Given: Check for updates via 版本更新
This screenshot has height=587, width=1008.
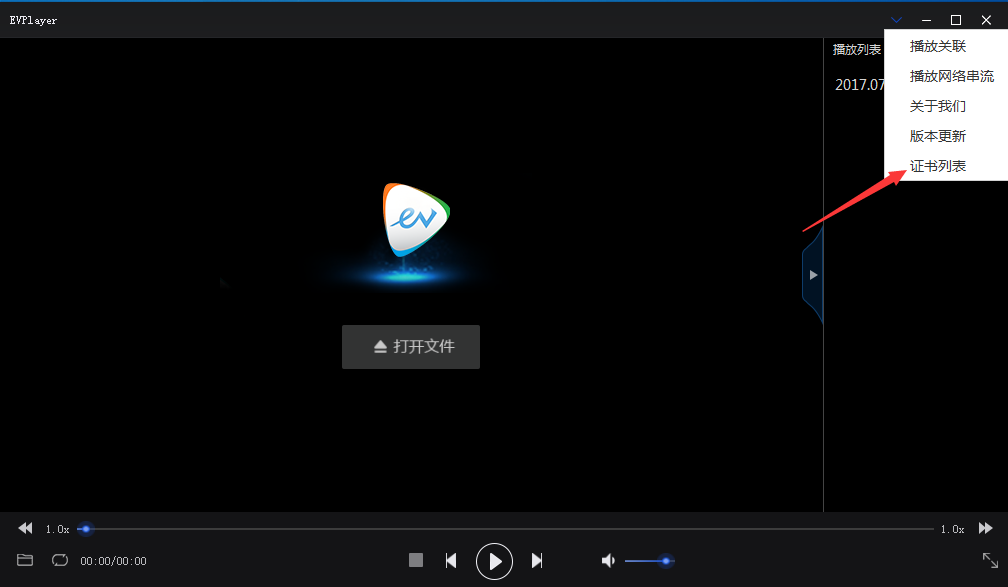Looking at the screenshot, I should [x=938, y=136].
